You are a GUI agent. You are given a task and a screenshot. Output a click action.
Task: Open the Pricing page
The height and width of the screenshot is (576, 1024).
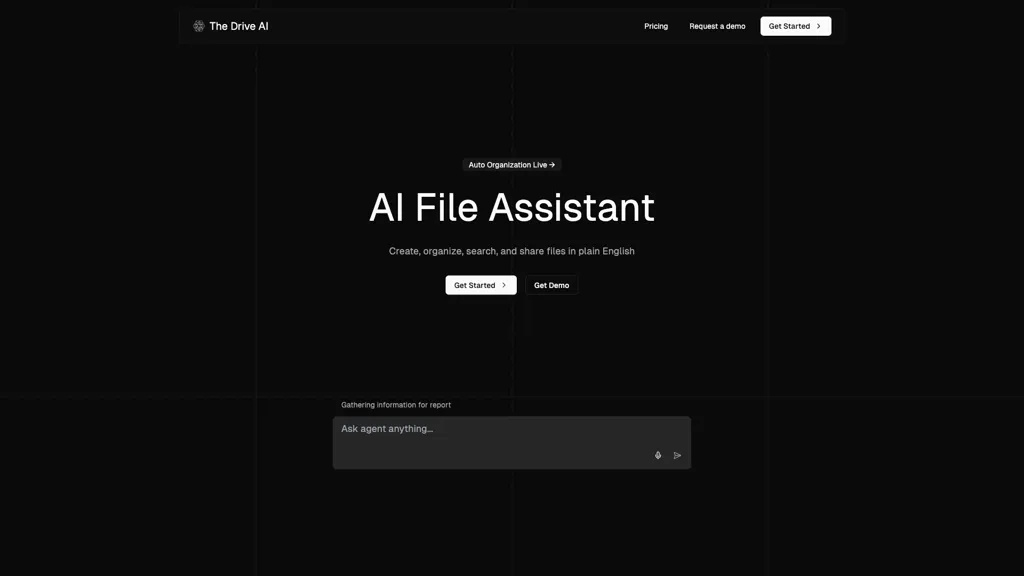[x=656, y=26]
